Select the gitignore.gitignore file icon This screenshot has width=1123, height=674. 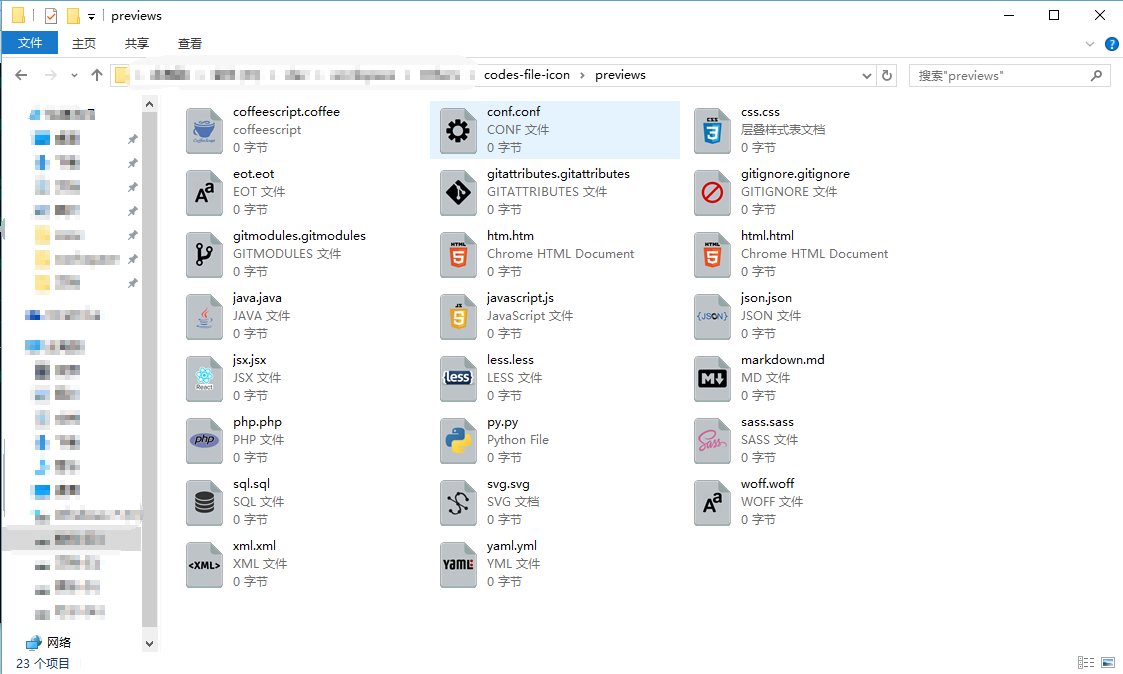tap(712, 193)
